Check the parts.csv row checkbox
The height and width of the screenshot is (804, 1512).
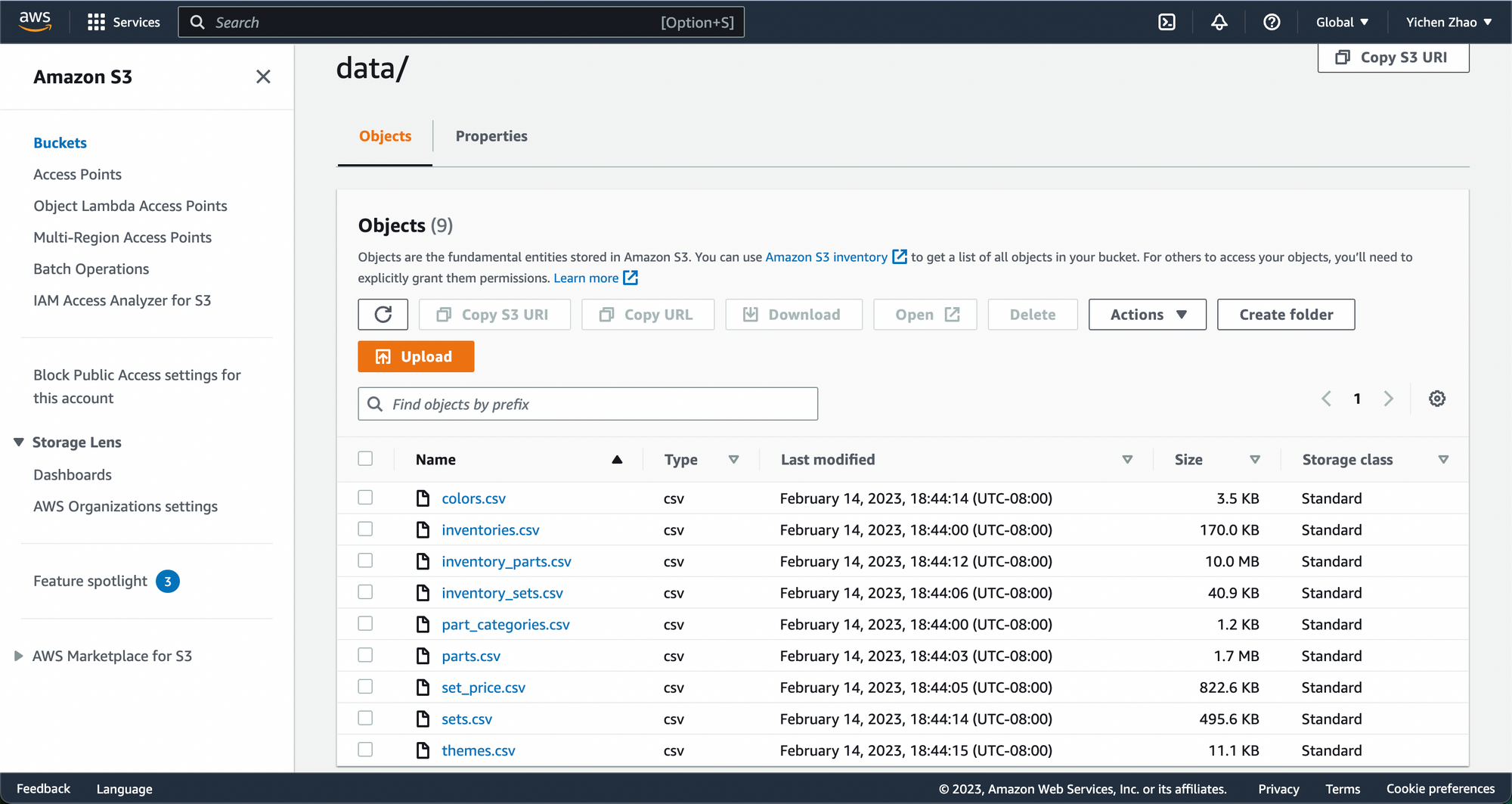(365, 655)
